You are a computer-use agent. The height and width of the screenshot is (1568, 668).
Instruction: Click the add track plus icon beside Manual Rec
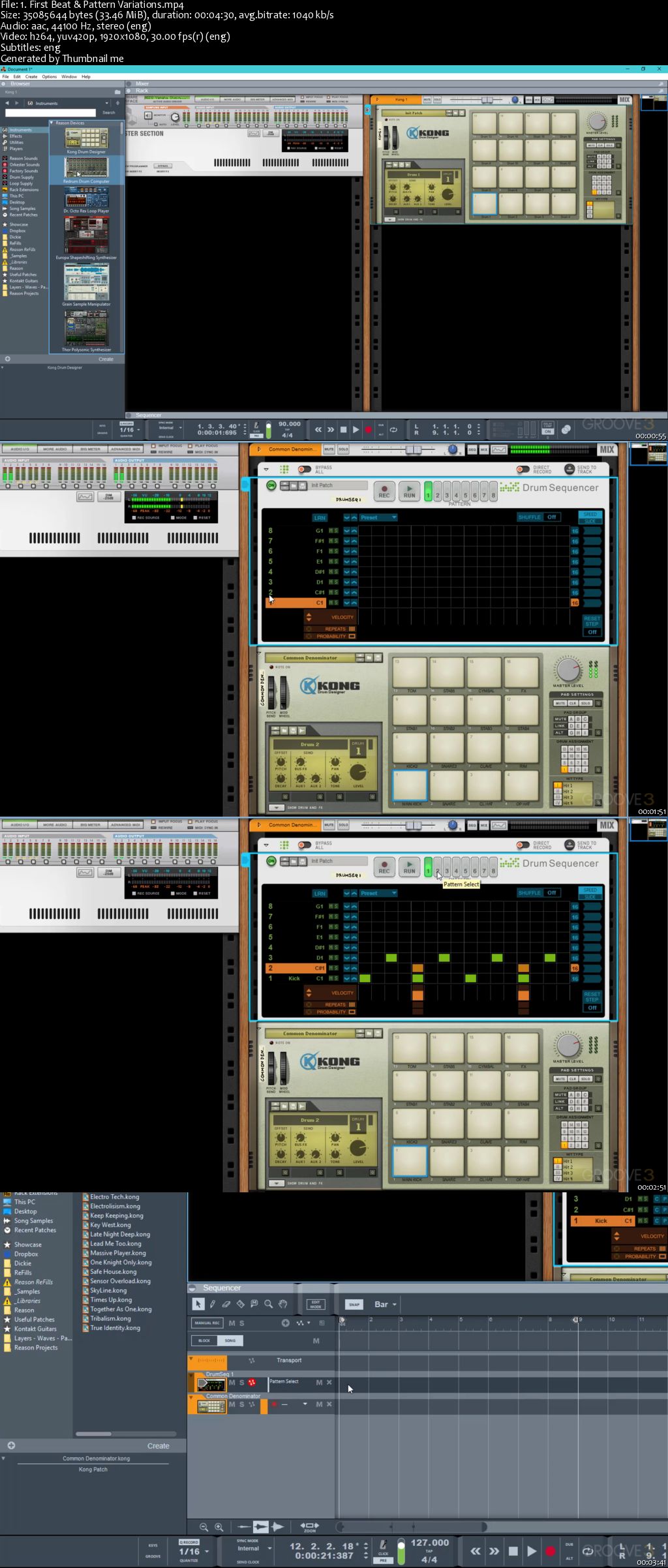coord(285,1323)
